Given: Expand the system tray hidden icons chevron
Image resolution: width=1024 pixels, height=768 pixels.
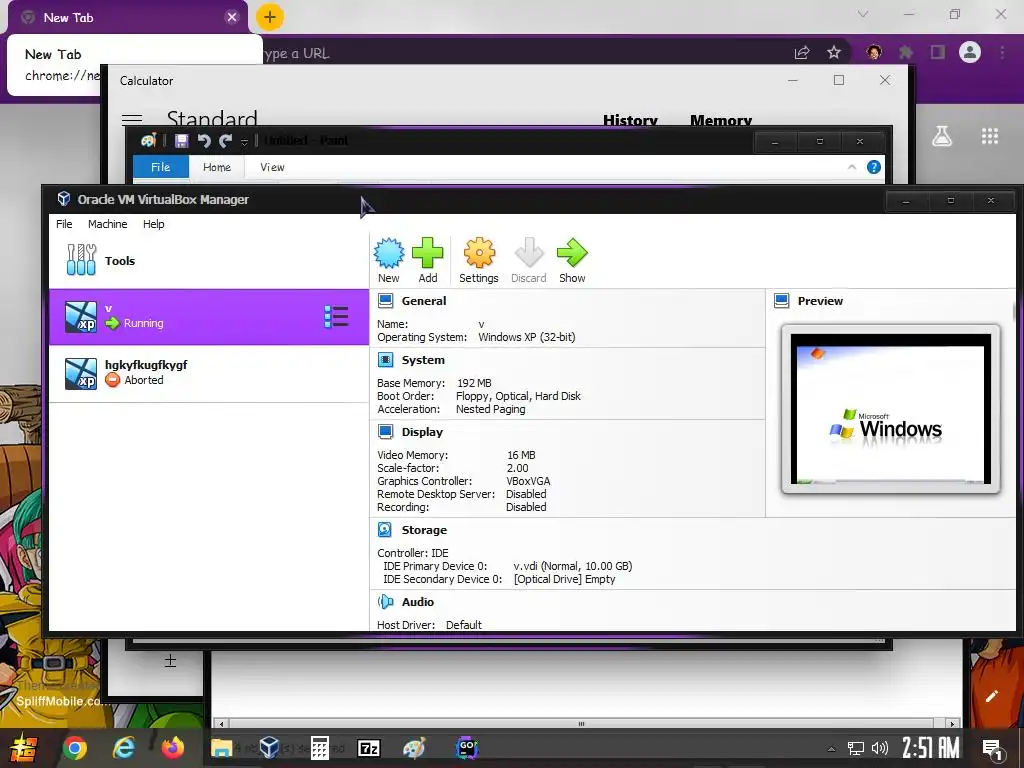Looking at the screenshot, I should tap(831, 748).
